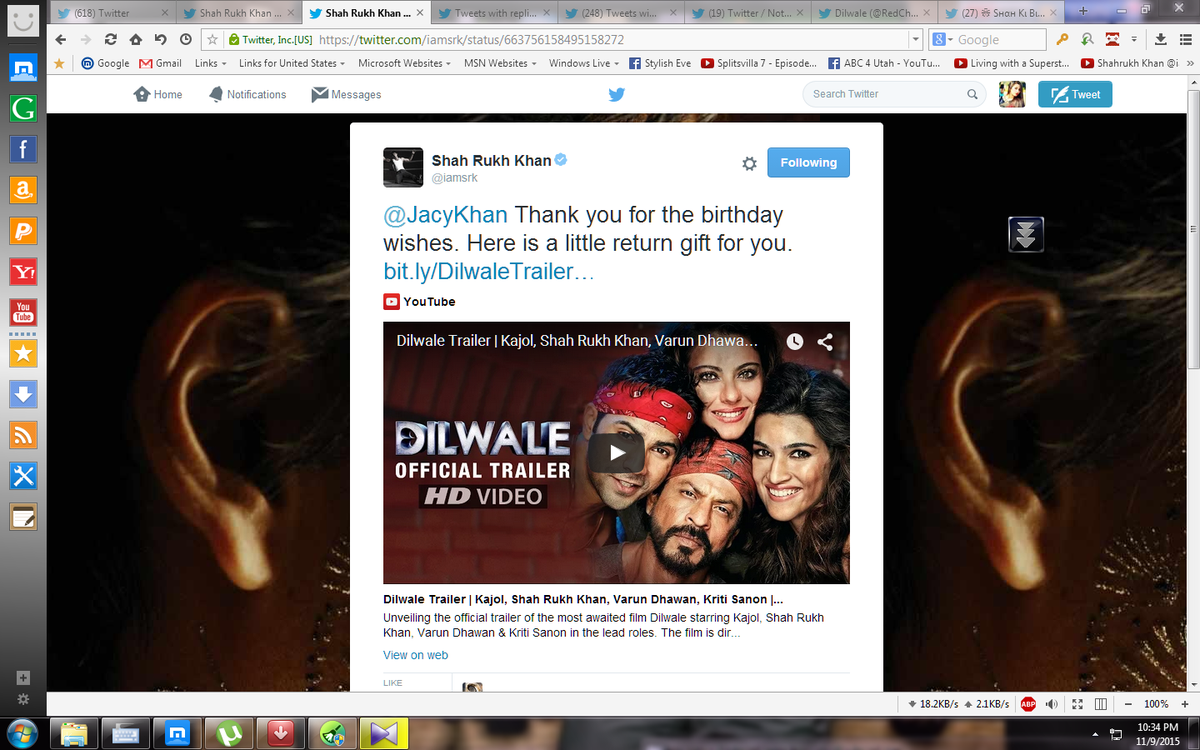Open the notes icon in sidebar
This screenshot has width=1200, height=750.
click(x=23, y=517)
